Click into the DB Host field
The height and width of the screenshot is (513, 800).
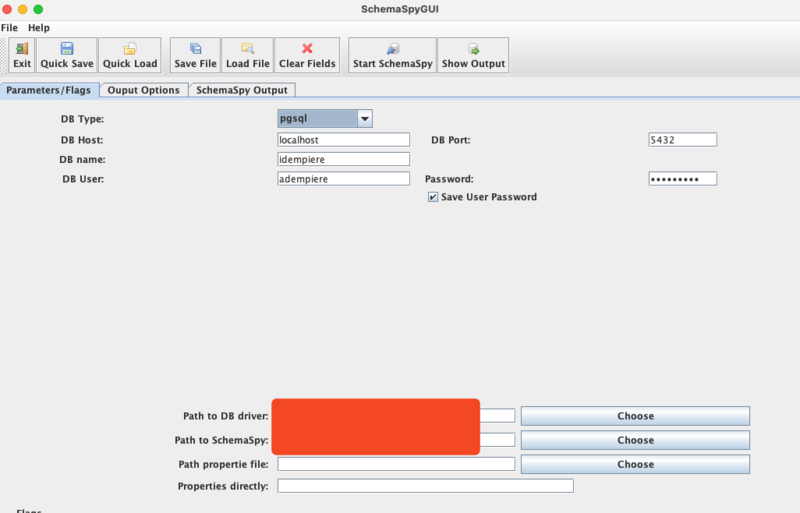click(343, 140)
